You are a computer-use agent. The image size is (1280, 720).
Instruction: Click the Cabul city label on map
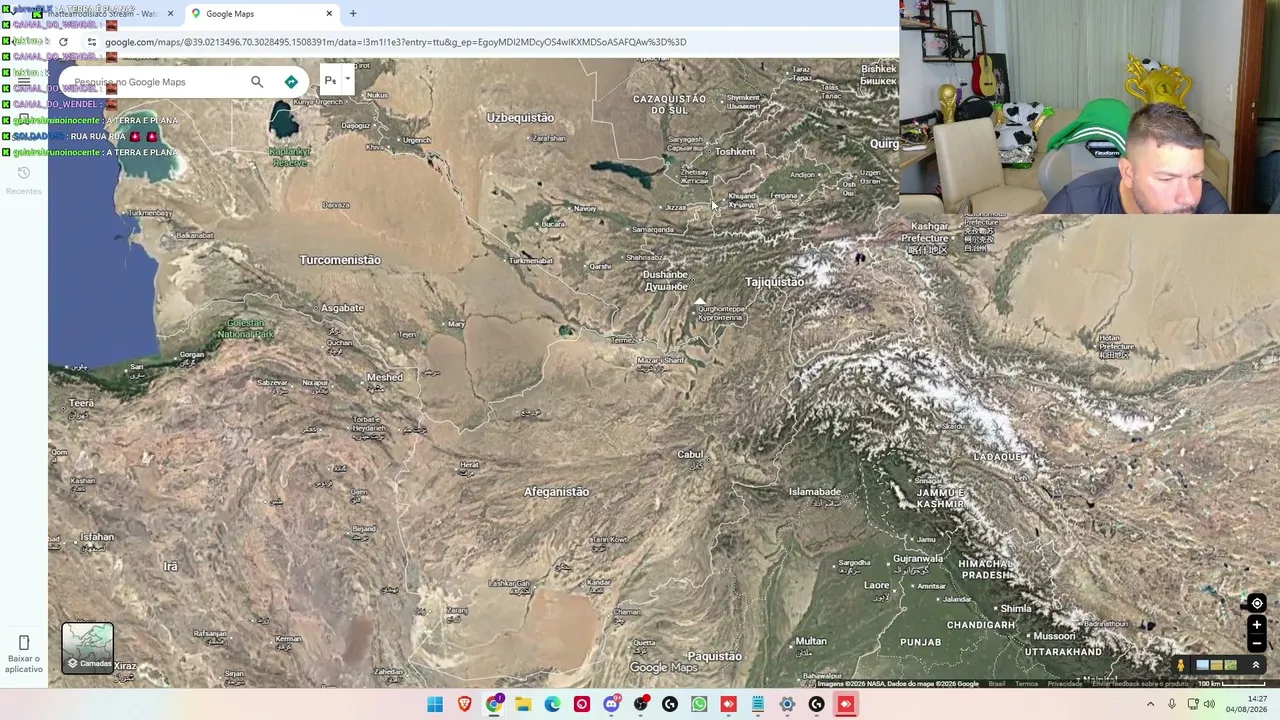coord(690,455)
